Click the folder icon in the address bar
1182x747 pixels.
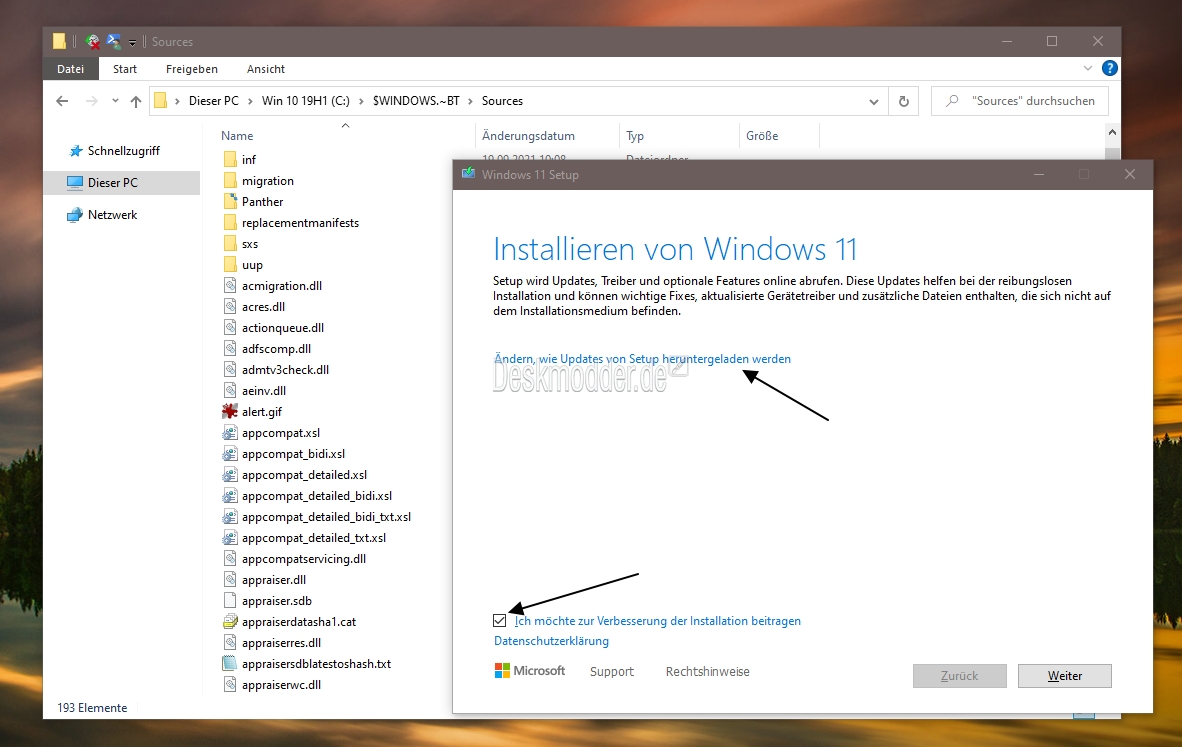tap(161, 100)
